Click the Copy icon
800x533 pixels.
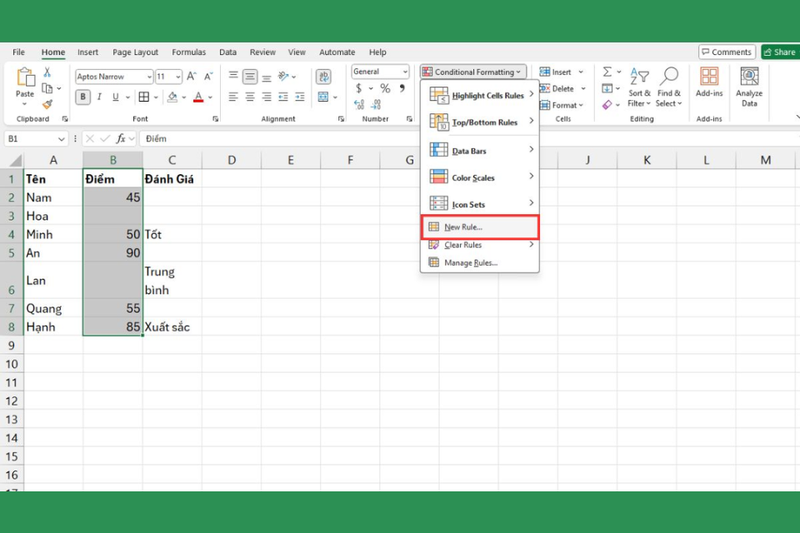pos(47,88)
